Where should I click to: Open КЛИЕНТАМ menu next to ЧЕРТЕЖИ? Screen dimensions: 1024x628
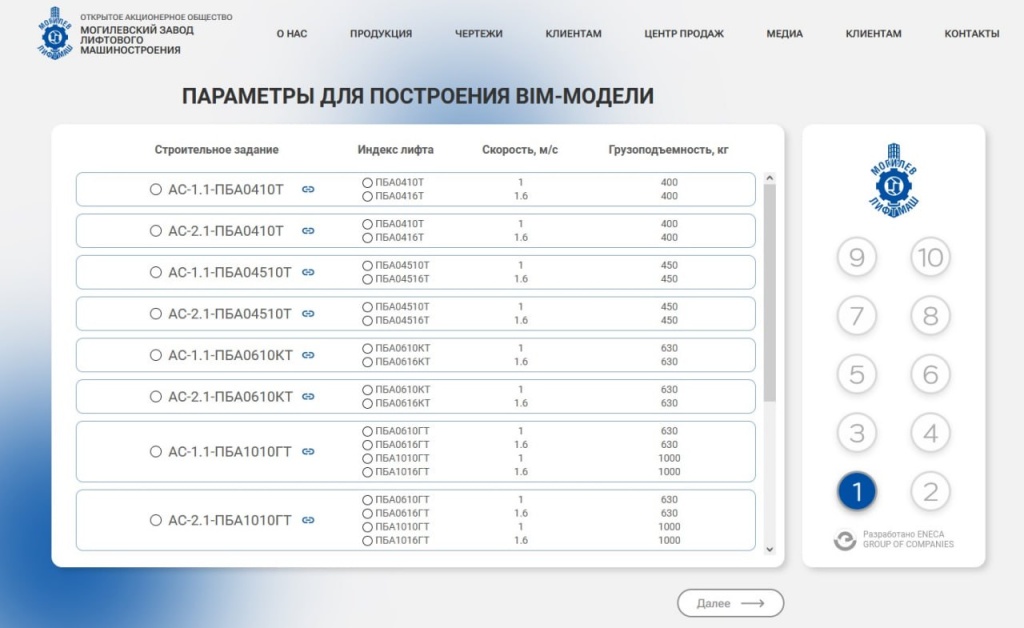(573, 33)
